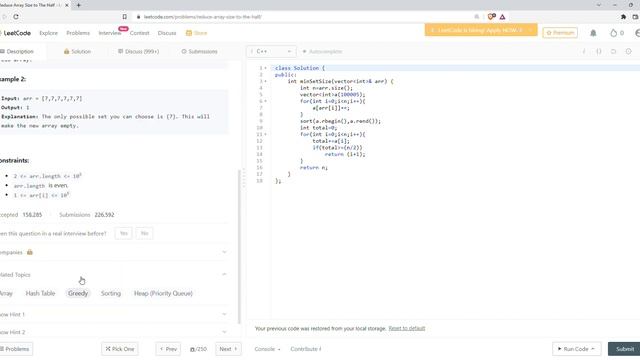Click the site lock icon in address bar

[139, 17]
